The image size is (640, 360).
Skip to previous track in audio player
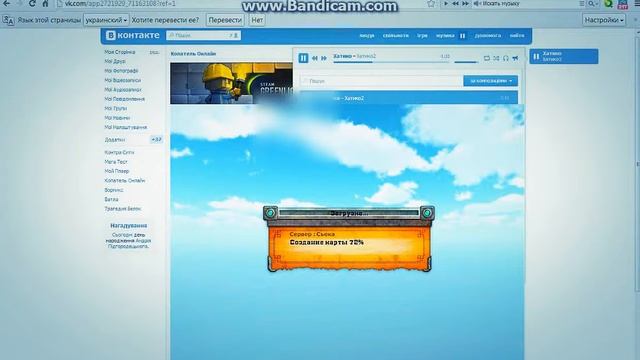(315, 58)
